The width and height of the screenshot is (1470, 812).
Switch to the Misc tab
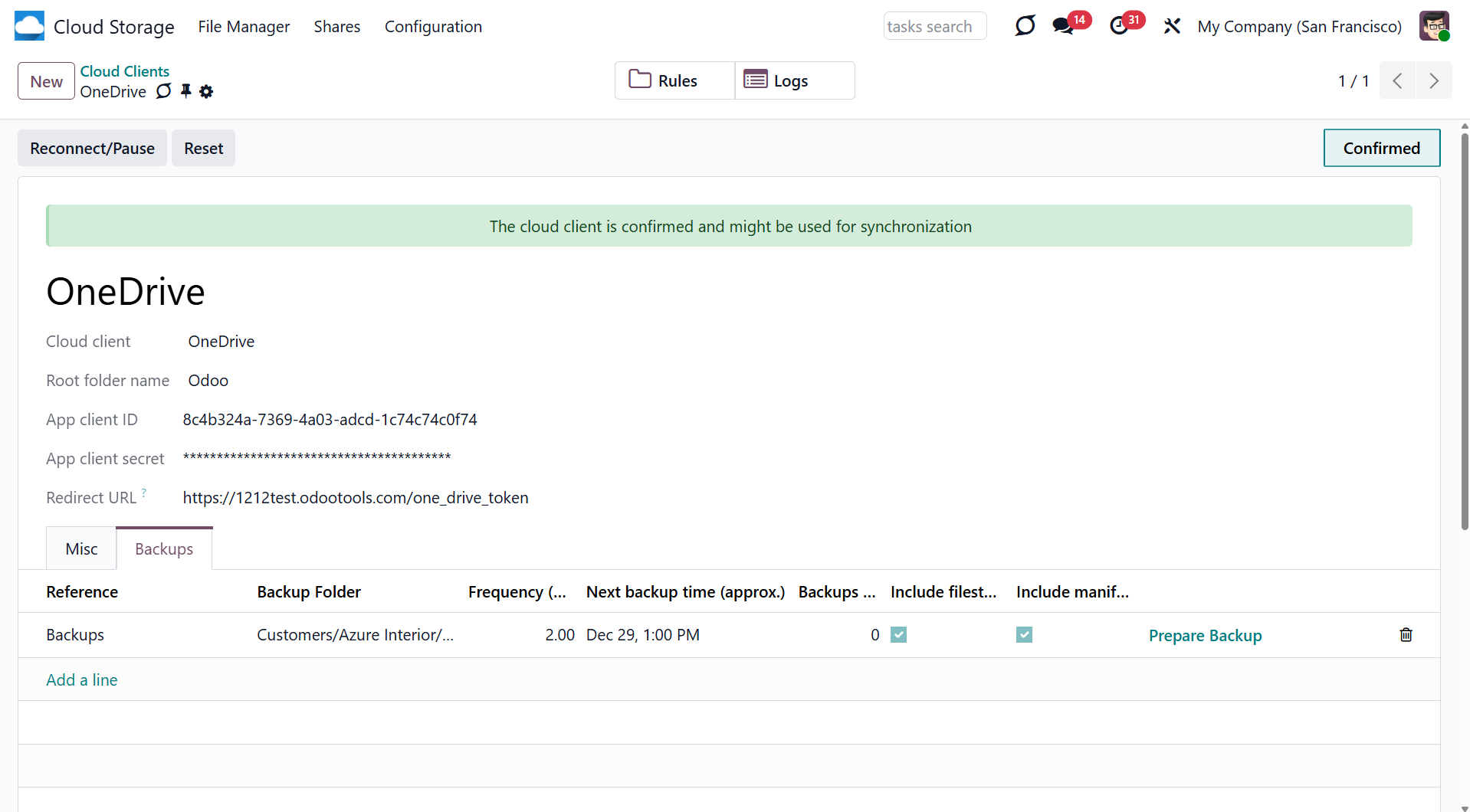pos(81,549)
